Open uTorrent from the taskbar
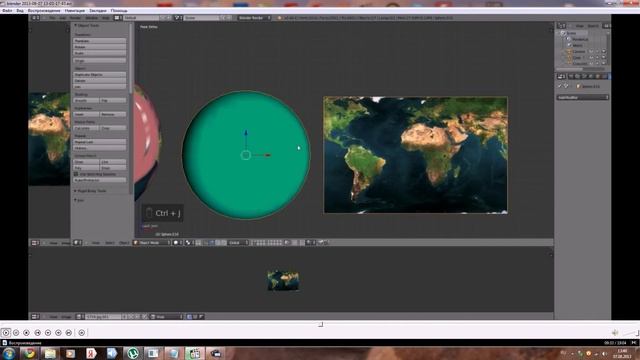This screenshot has height=360, width=640. 132,353
